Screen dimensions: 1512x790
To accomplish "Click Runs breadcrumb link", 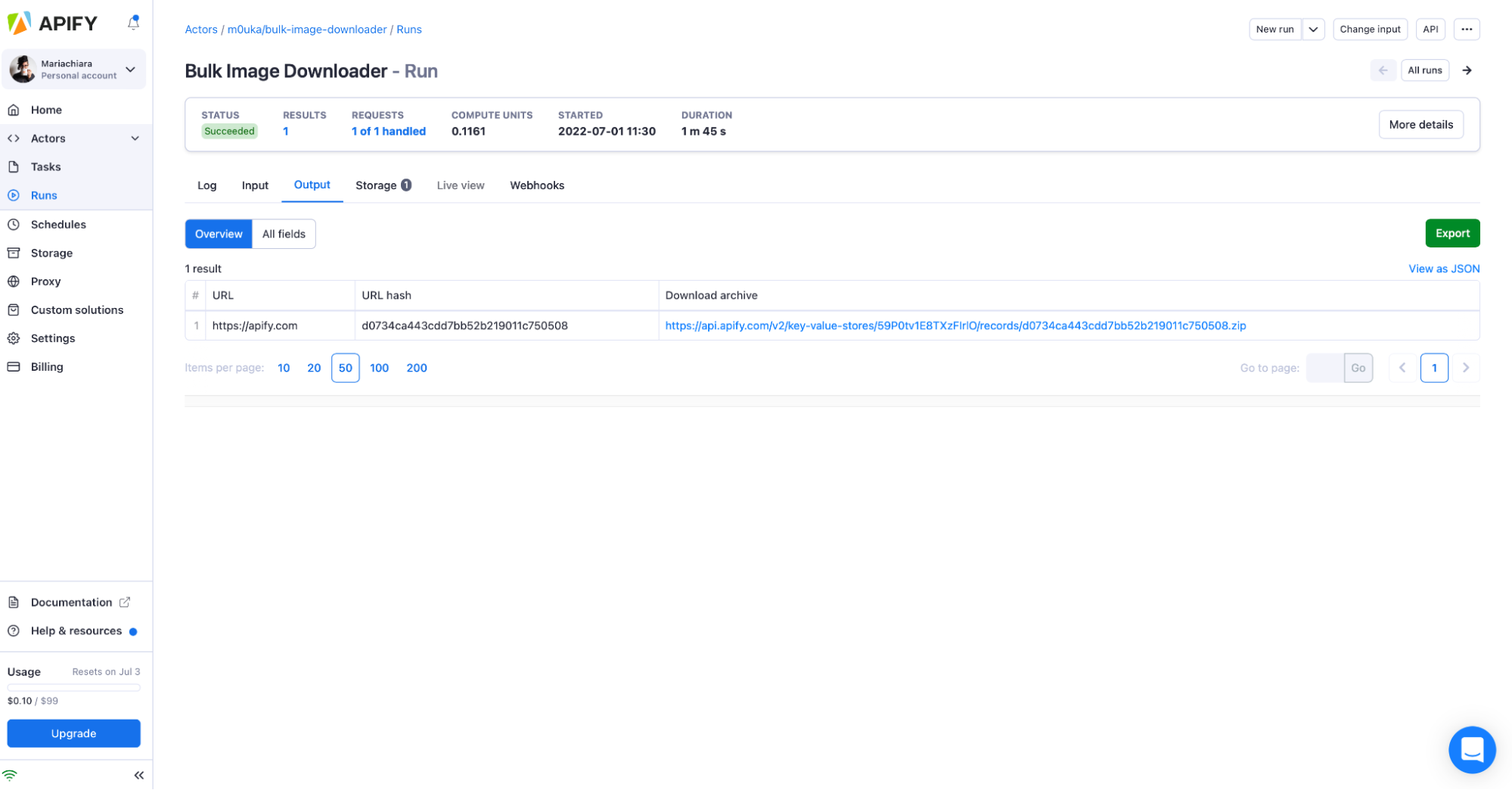I will point(409,30).
